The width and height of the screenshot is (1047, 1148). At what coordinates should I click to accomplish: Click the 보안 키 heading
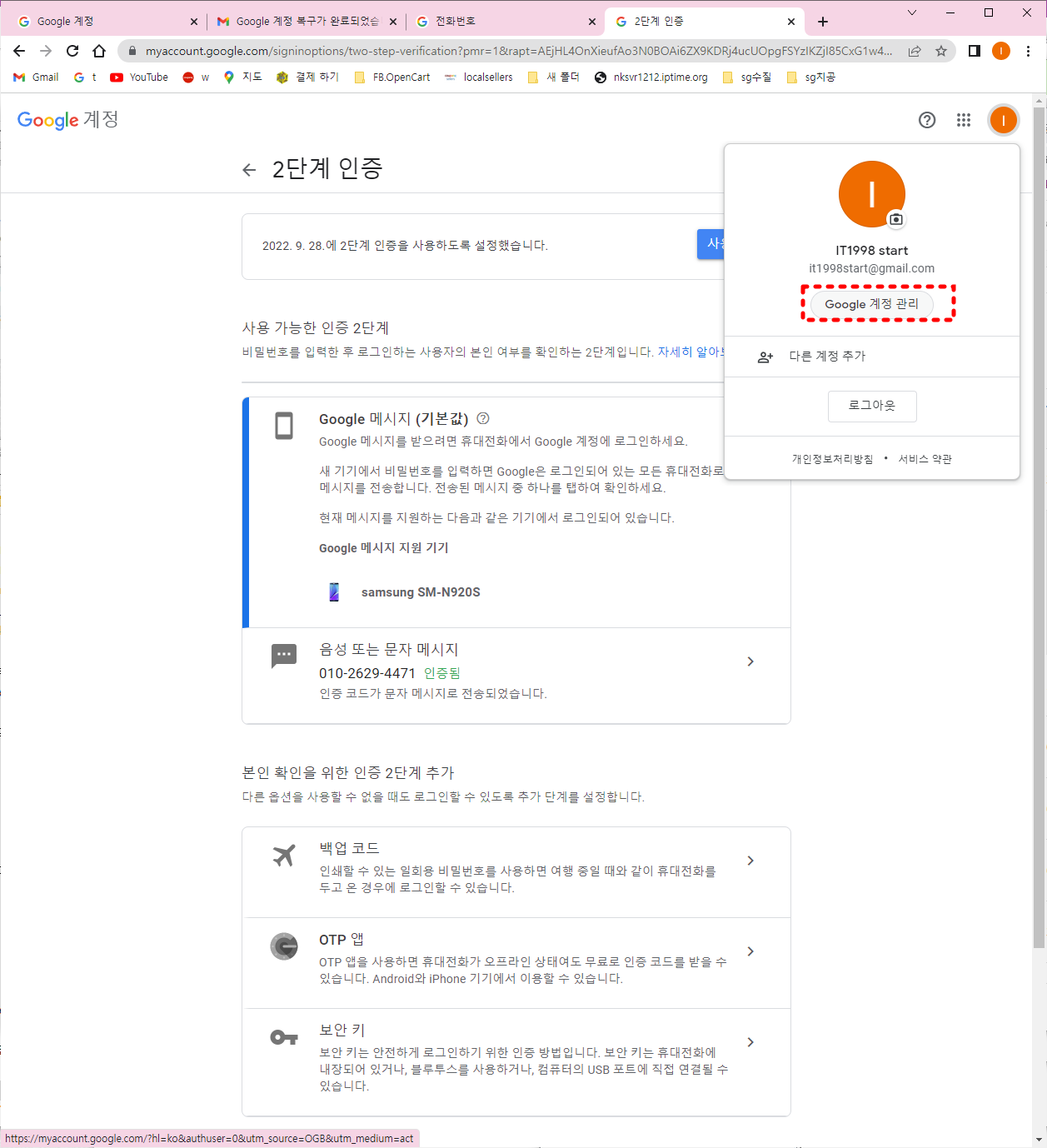(342, 1031)
